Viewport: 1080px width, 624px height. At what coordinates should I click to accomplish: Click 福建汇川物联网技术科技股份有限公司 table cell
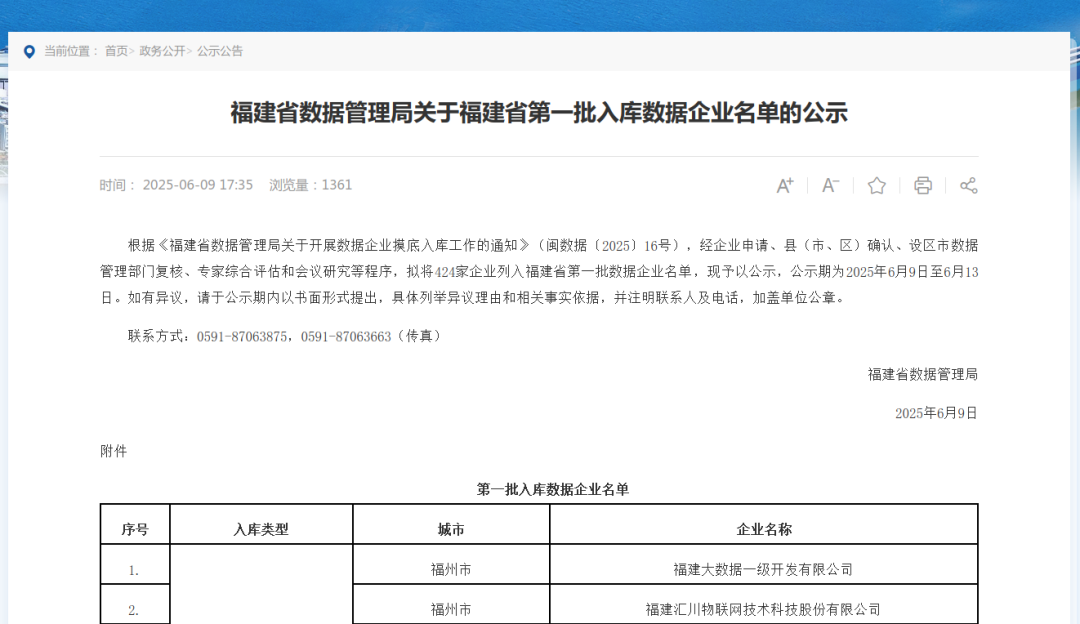pyautogui.click(x=763, y=609)
